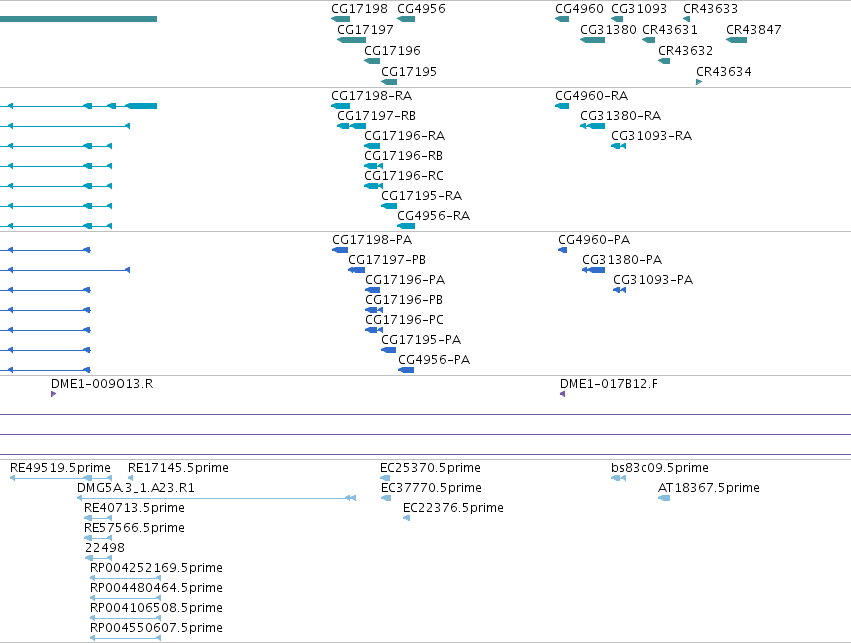The image size is (851, 643).
Task: Click the CG17196 gene label
Action: click(x=392, y=50)
